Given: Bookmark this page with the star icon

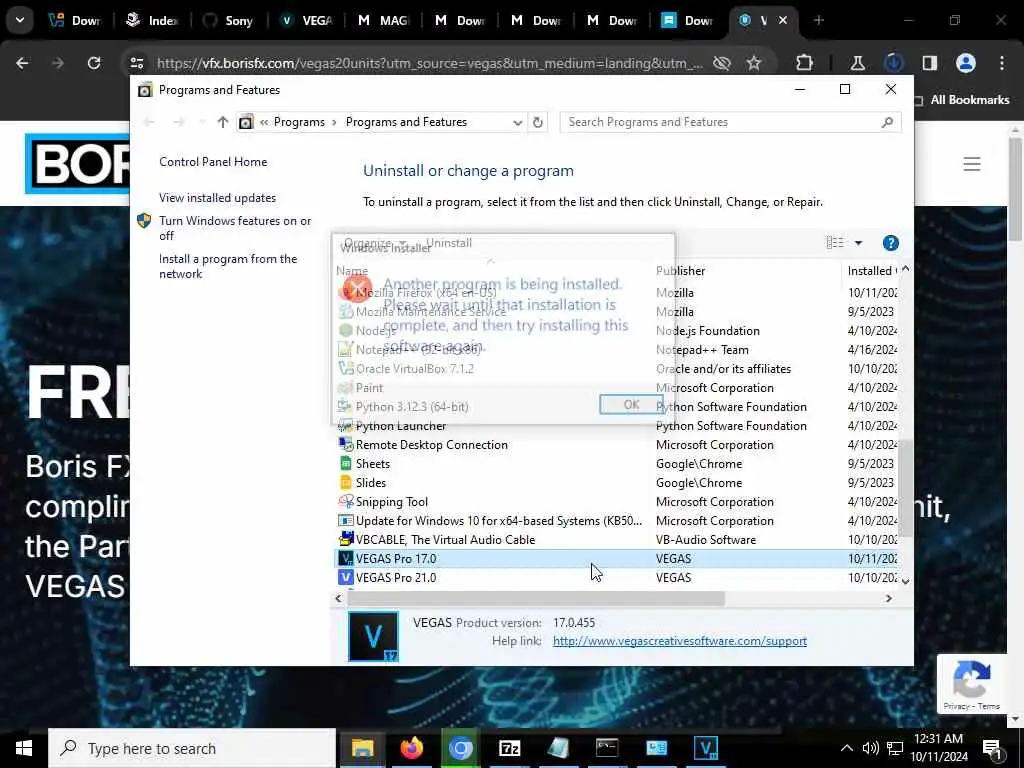Looking at the screenshot, I should click(x=754, y=63).
